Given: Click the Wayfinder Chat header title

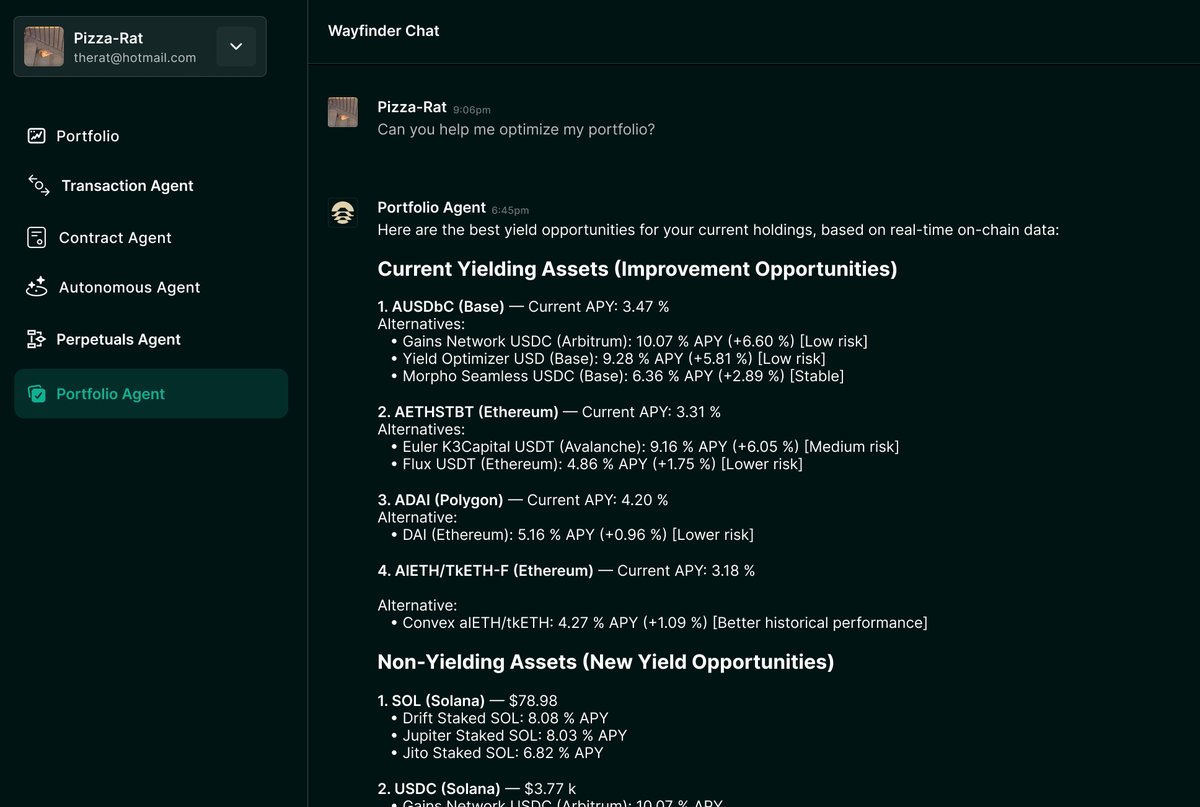Looking at the screenshot, I should (x=384, y=31).
